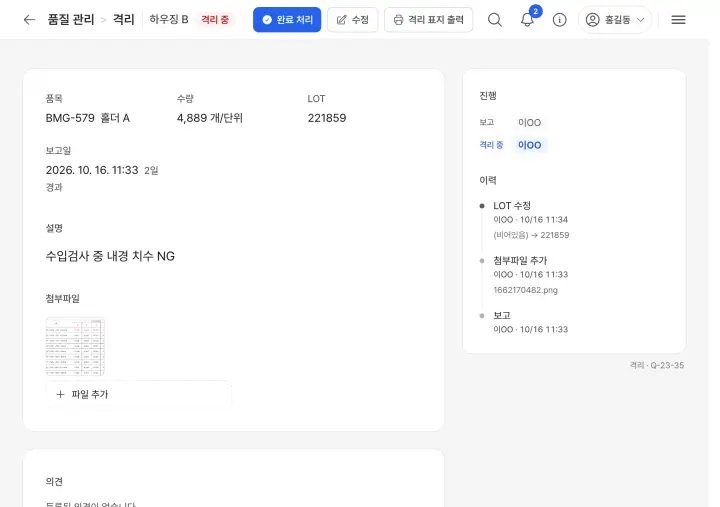
Task: Click the 1662170482.png file name
Action: coord(525,290)
